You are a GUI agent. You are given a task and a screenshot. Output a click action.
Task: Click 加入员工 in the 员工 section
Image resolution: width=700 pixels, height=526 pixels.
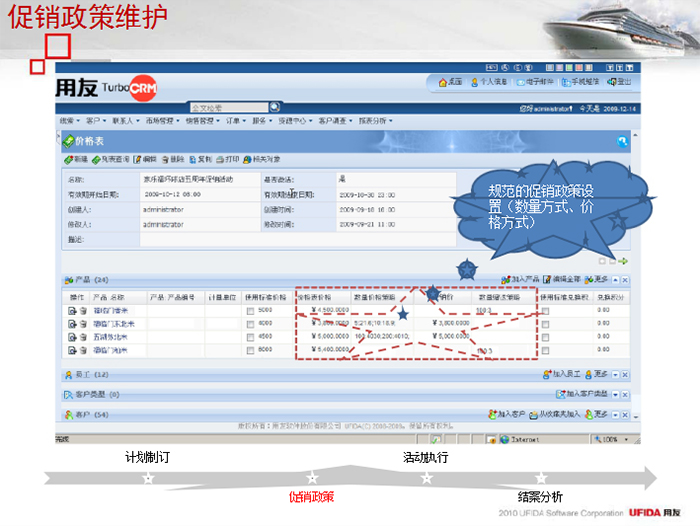click(562, 374)
